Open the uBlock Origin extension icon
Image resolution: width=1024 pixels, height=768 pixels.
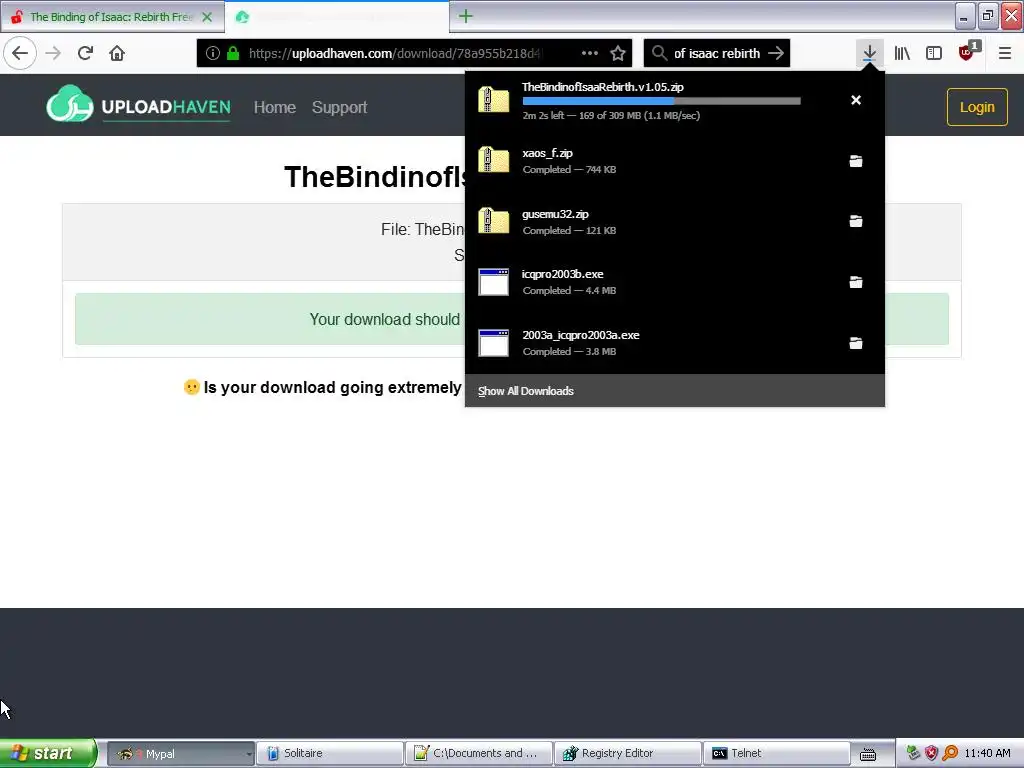pos(968,52)
